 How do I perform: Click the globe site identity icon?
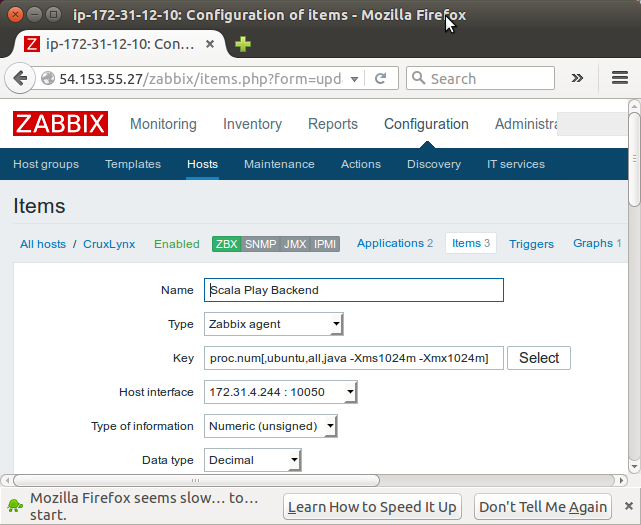point(48,78)
